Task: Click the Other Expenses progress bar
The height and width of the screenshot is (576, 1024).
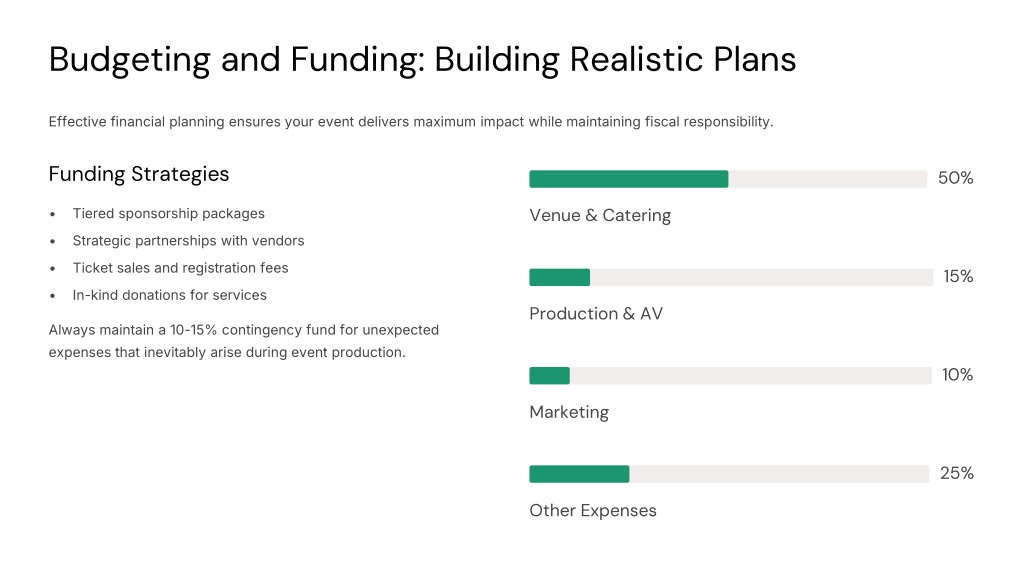Action: coord(729,474)
